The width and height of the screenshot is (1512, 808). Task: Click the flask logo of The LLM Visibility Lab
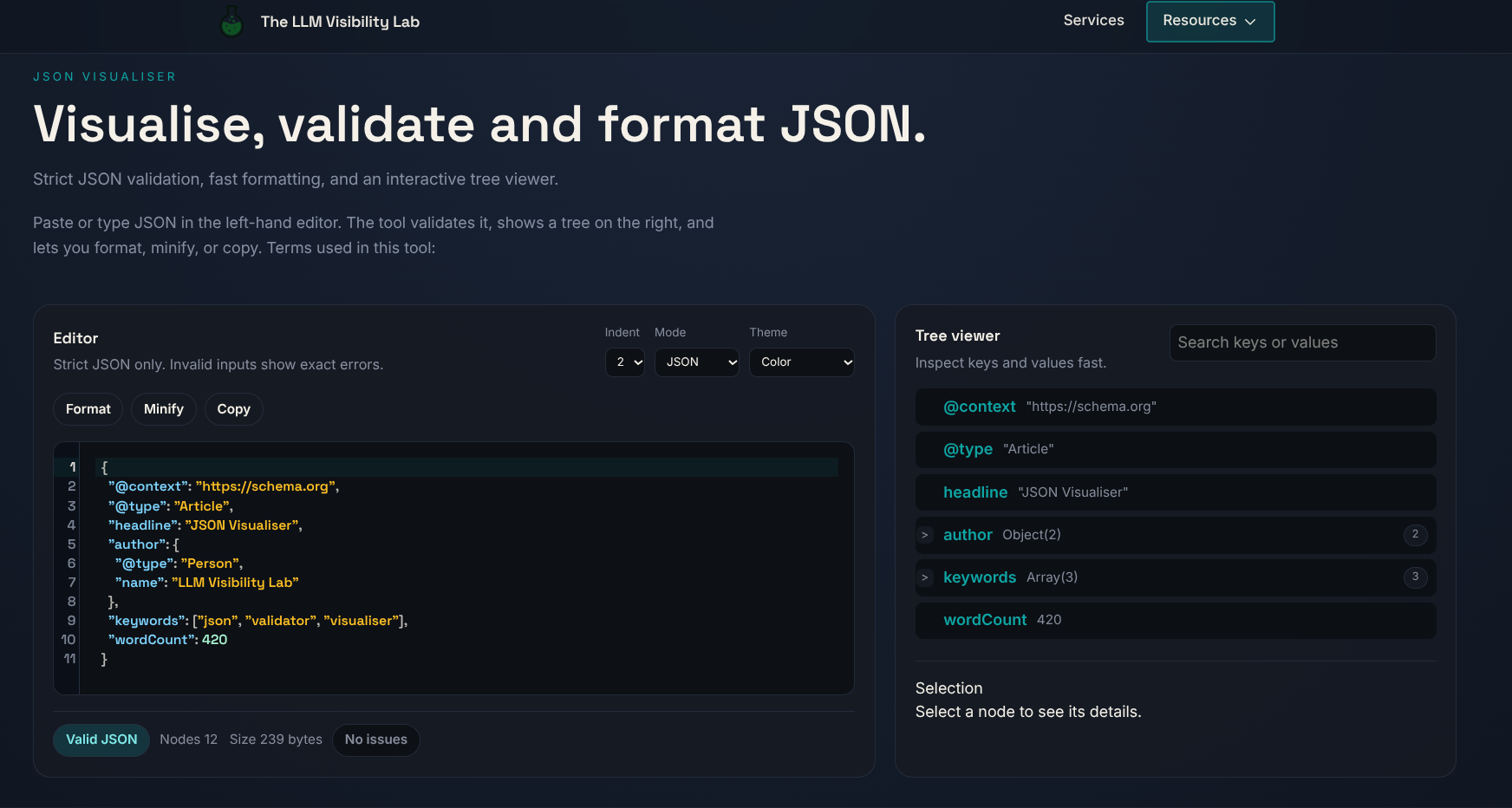(x=231, y=21)
